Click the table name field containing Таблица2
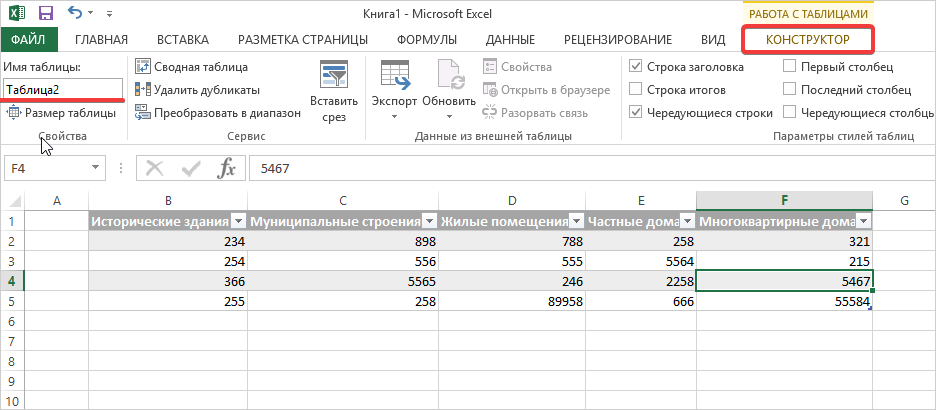This screenshot has height=410, width=936. (63, 90)
